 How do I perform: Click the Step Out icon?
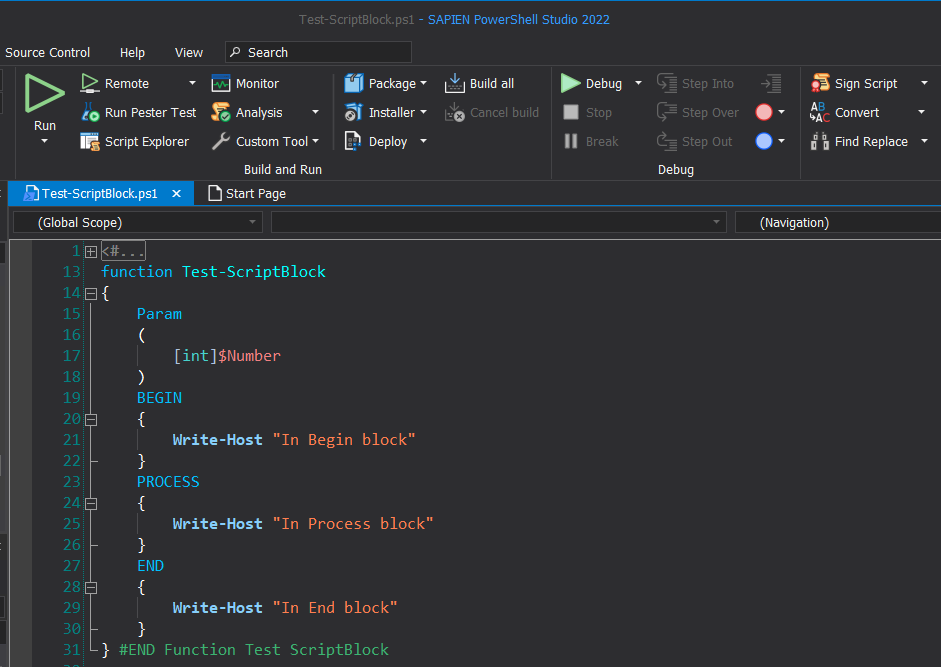[667, 141]
